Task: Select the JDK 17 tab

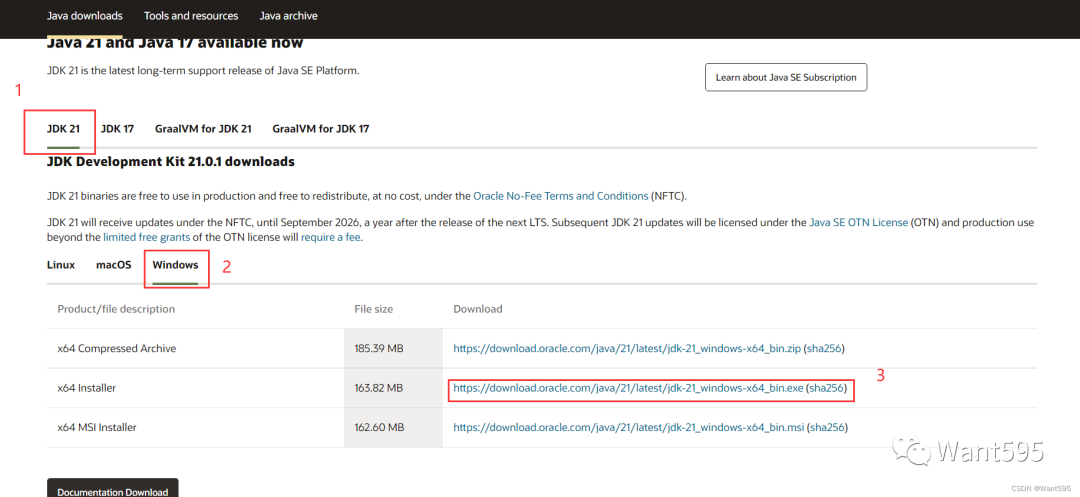Action: click(x=117, y=129)
